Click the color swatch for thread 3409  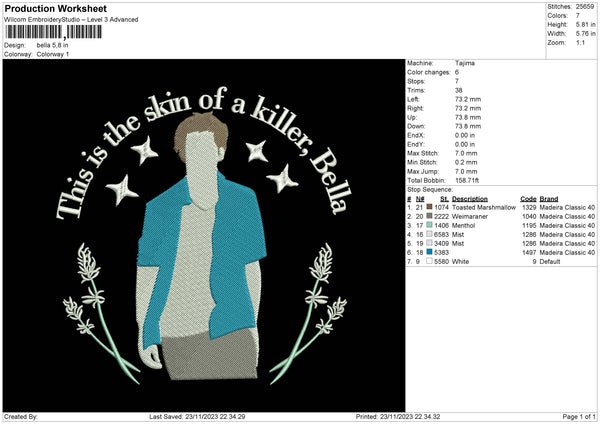pos(429,243)
